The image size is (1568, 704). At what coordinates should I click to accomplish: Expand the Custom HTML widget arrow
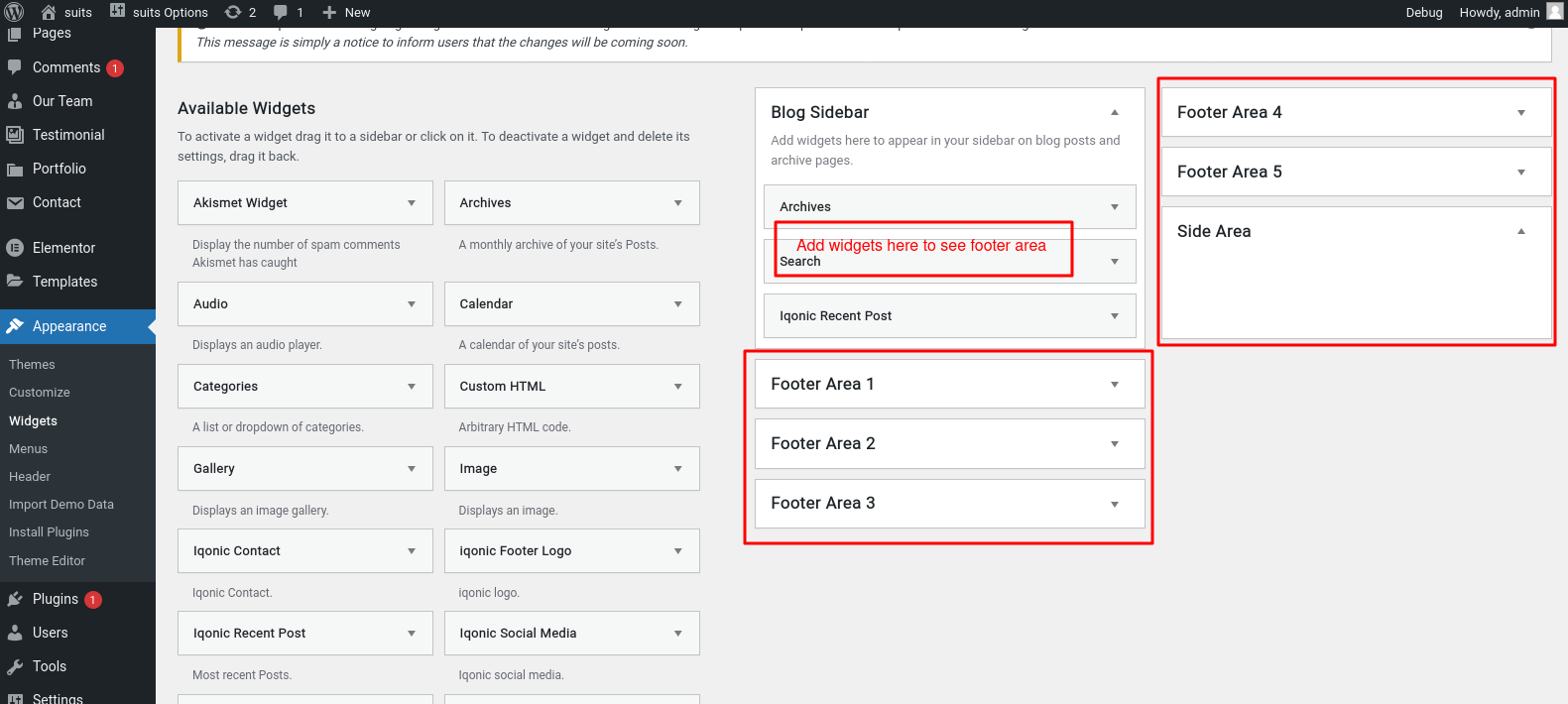[x=678, y=387]
